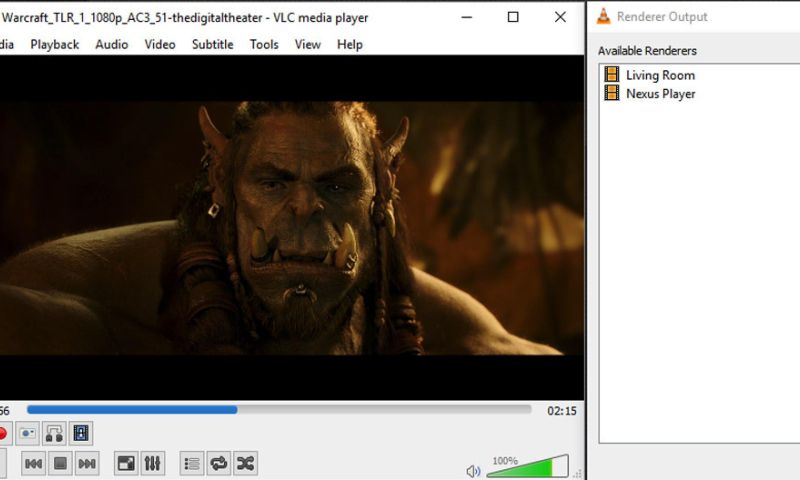This screenshot has width=800, height=480.
Task: Open the Audio menu
Action: 111,44
